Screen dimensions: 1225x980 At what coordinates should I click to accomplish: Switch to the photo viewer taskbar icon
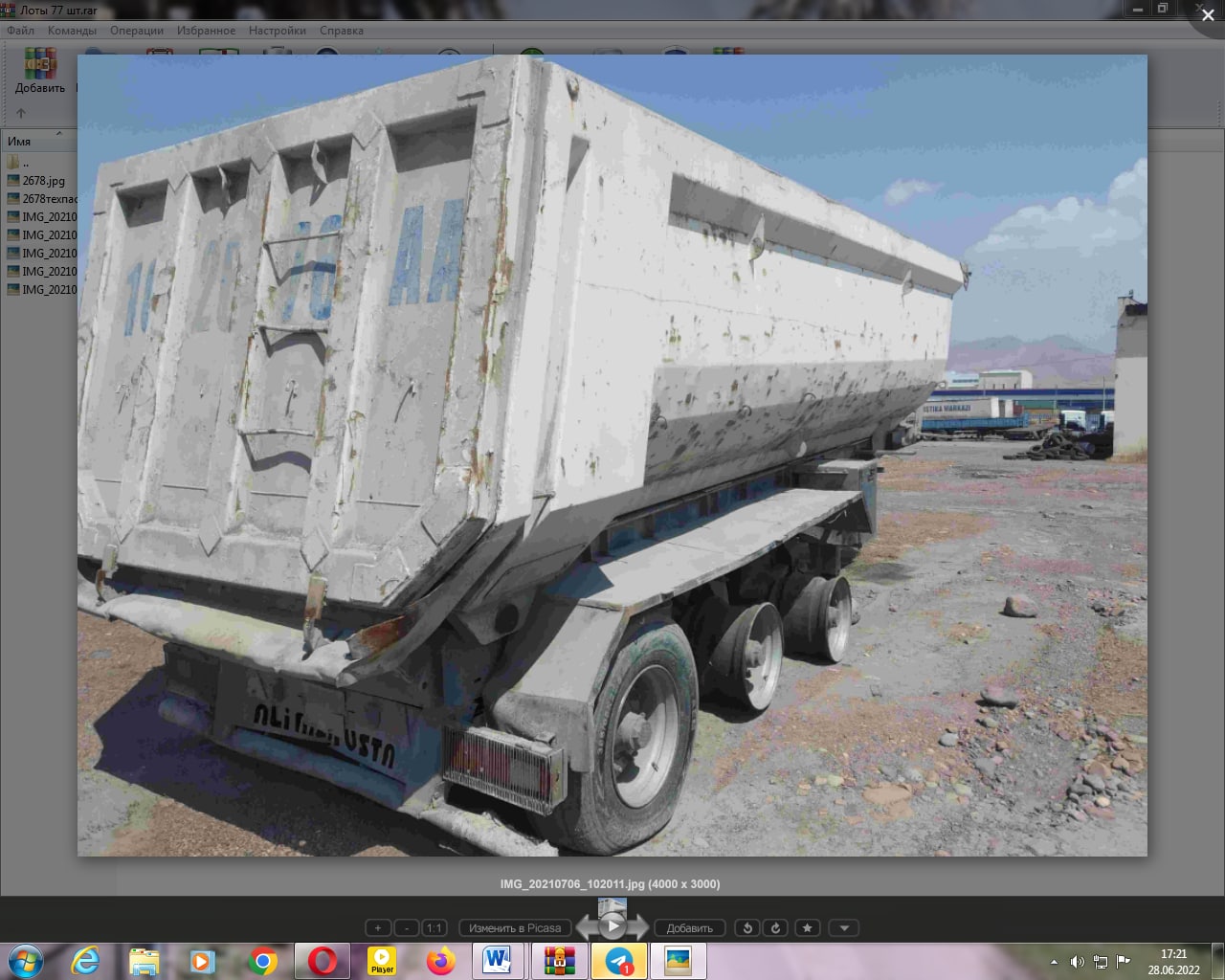pyautogui.click(x=679, y=961)
